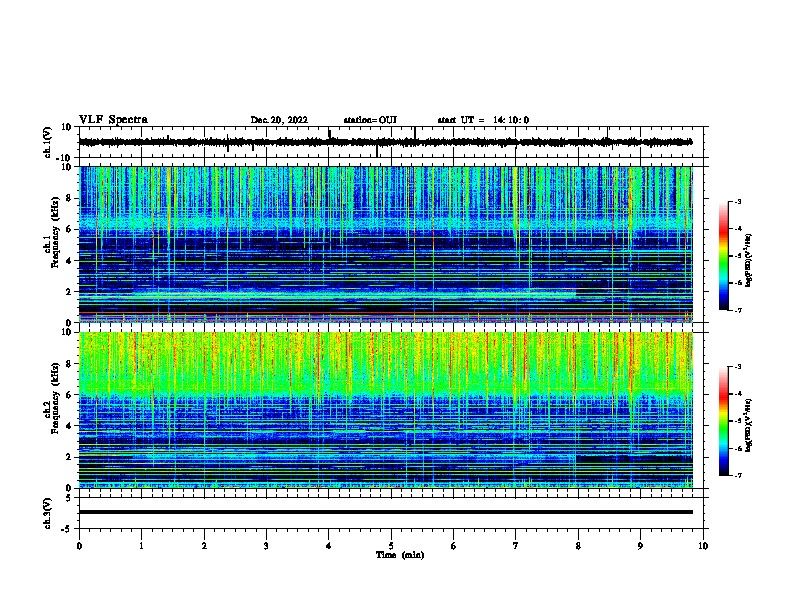792x612 pixels.
Task: Click the "station=OUI" label
Action: [370, 120]
